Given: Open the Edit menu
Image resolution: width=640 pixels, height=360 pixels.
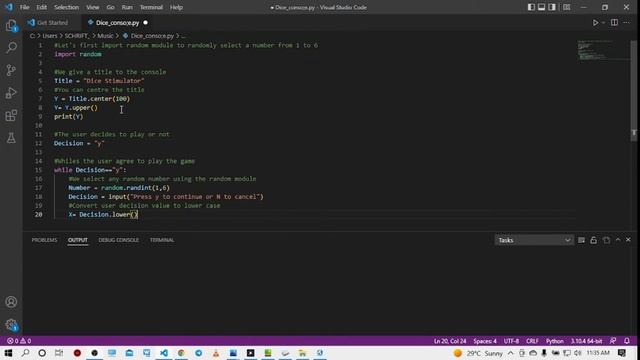Looking at the screenshot, I should click(41, 7).
